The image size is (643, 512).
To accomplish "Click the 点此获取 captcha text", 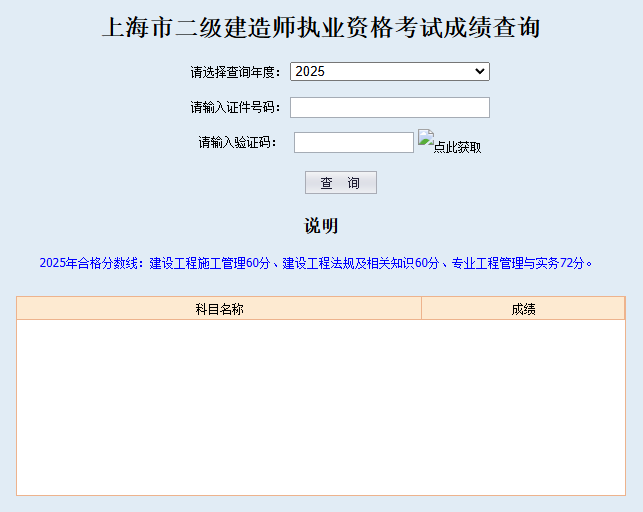I will pyautogui.click(x=457, y=147).
